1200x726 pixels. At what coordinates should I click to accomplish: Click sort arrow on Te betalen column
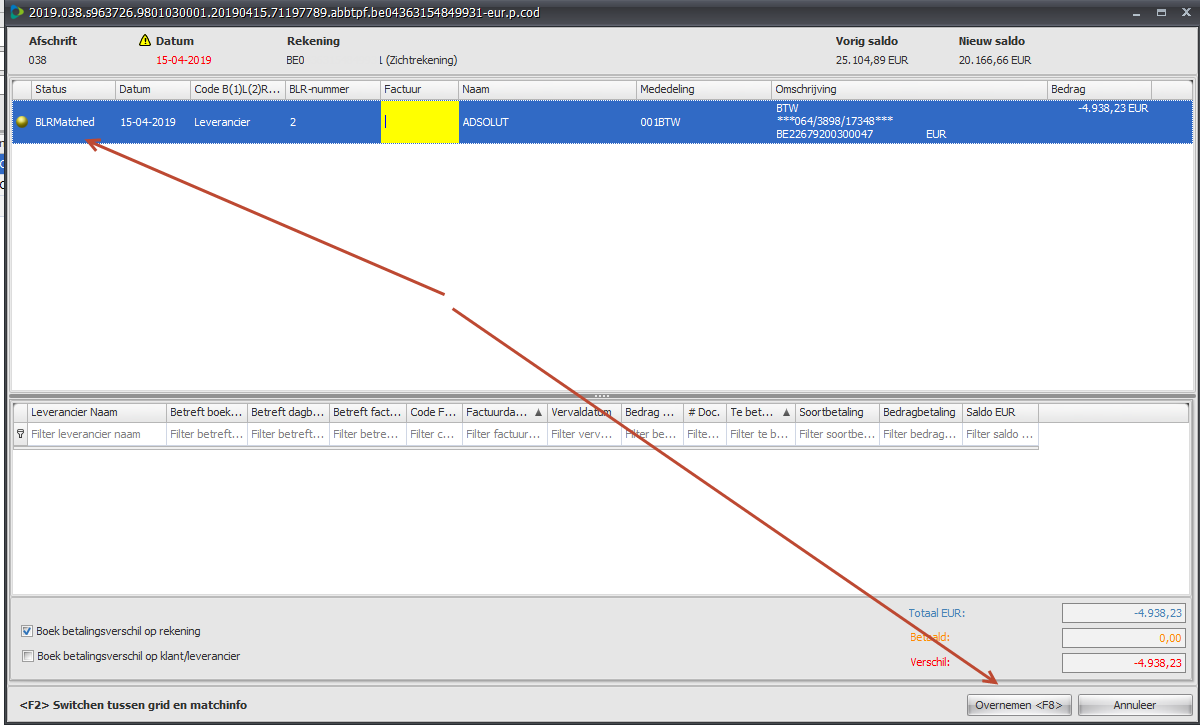coord(785,412)
